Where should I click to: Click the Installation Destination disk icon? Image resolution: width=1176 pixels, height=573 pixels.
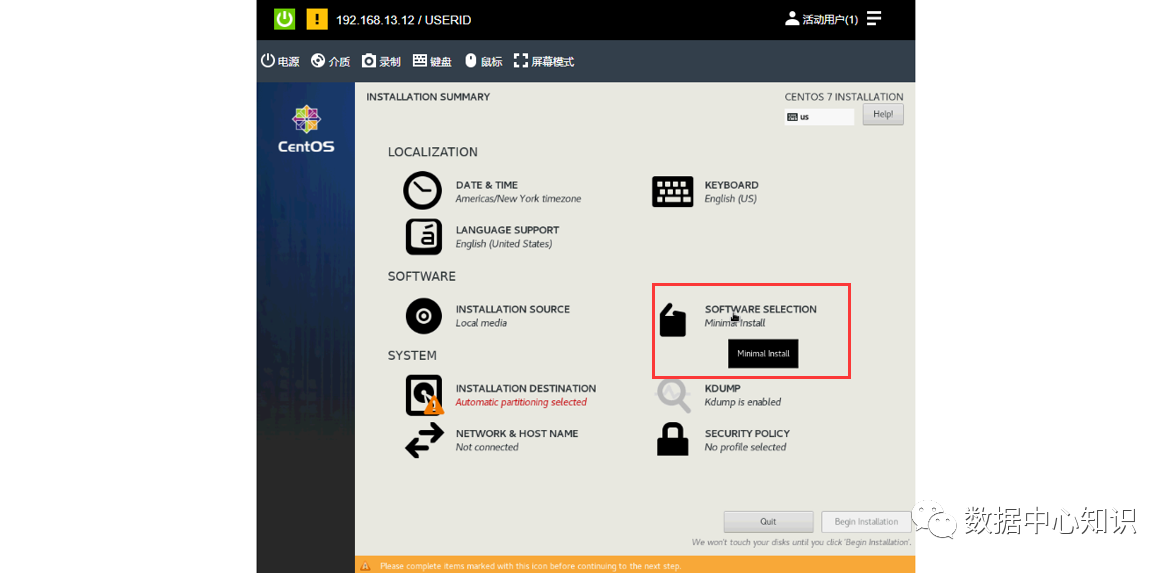point(424,395)
